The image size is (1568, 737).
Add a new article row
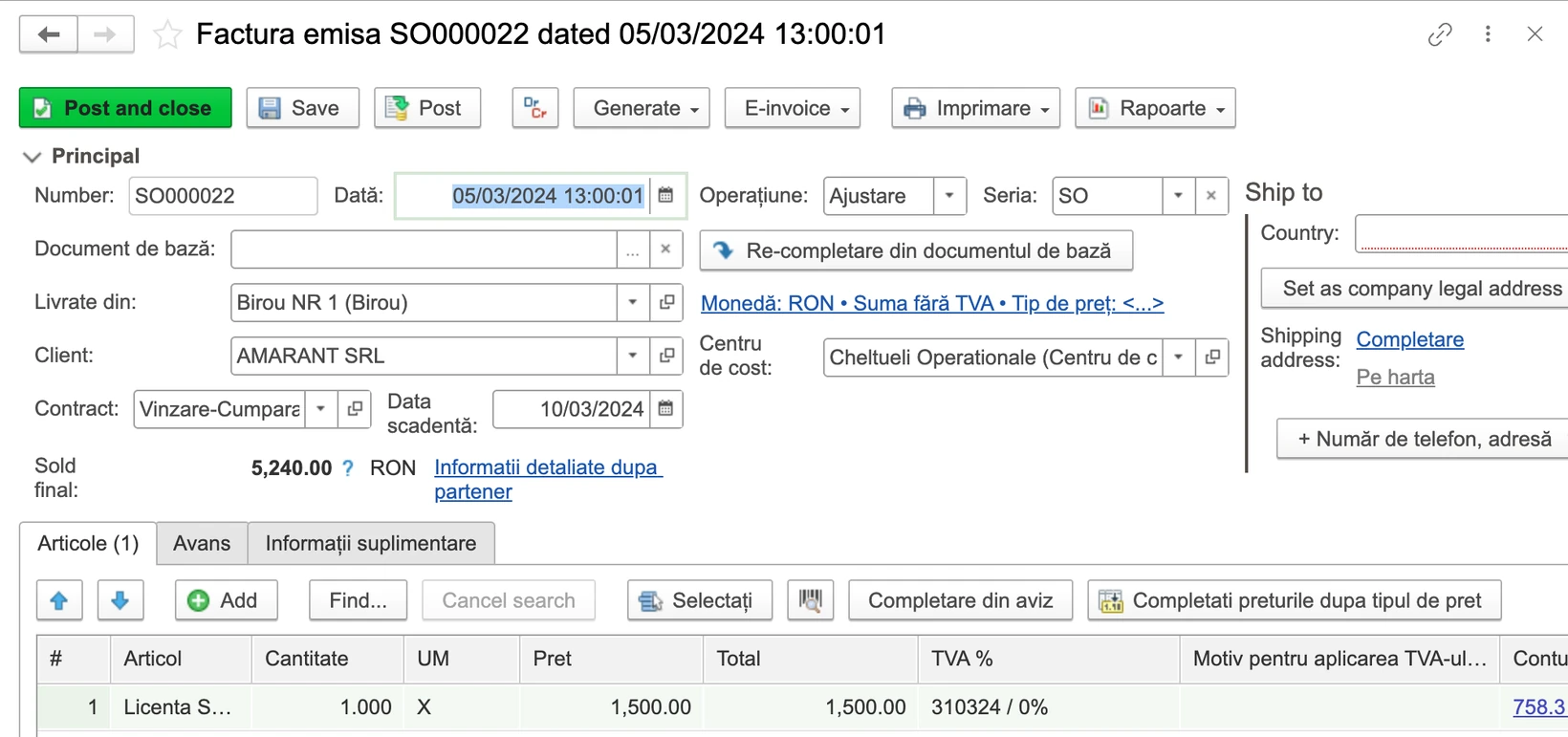pos(227,600)
